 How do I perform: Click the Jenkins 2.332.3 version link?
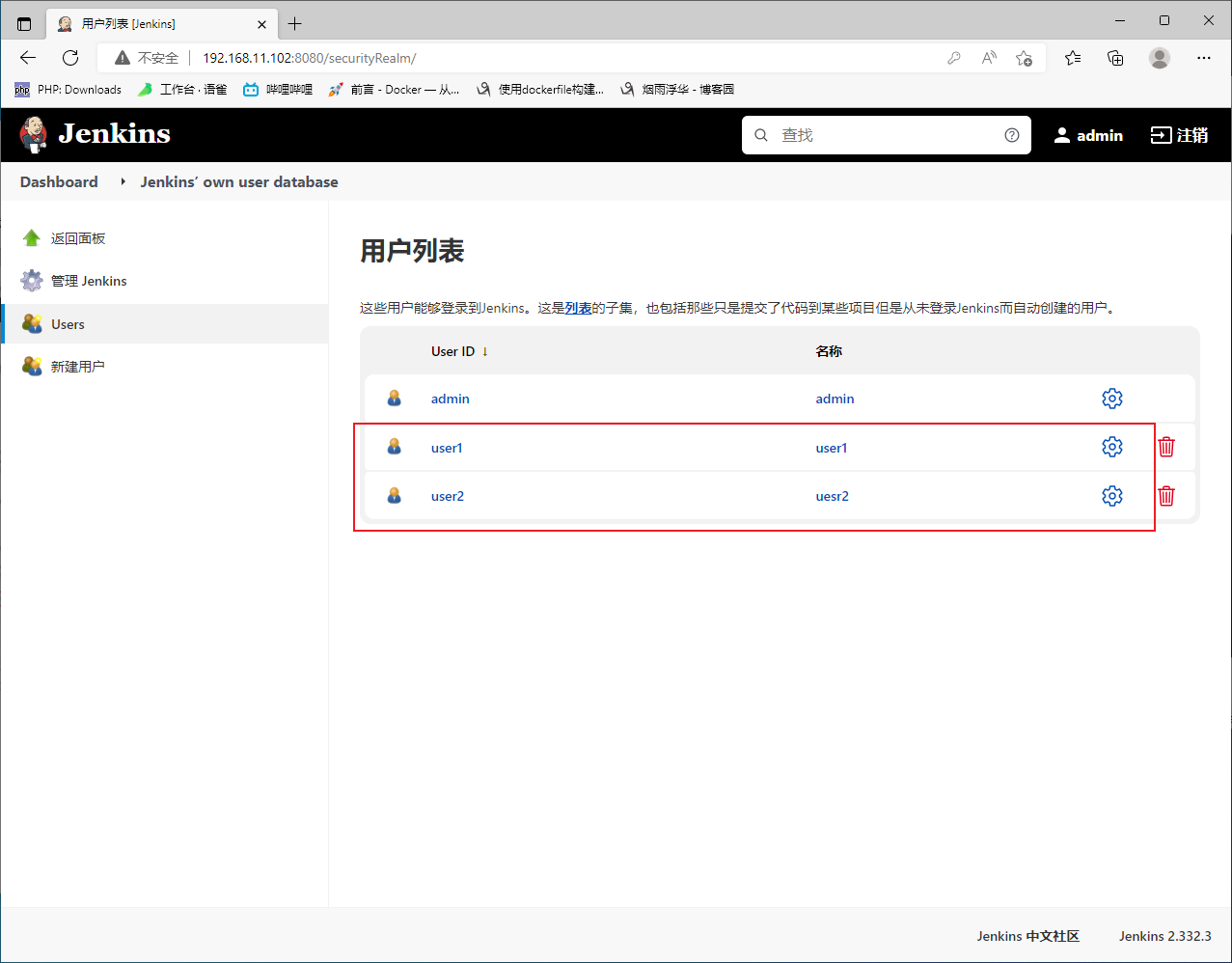click(1164, 936)
